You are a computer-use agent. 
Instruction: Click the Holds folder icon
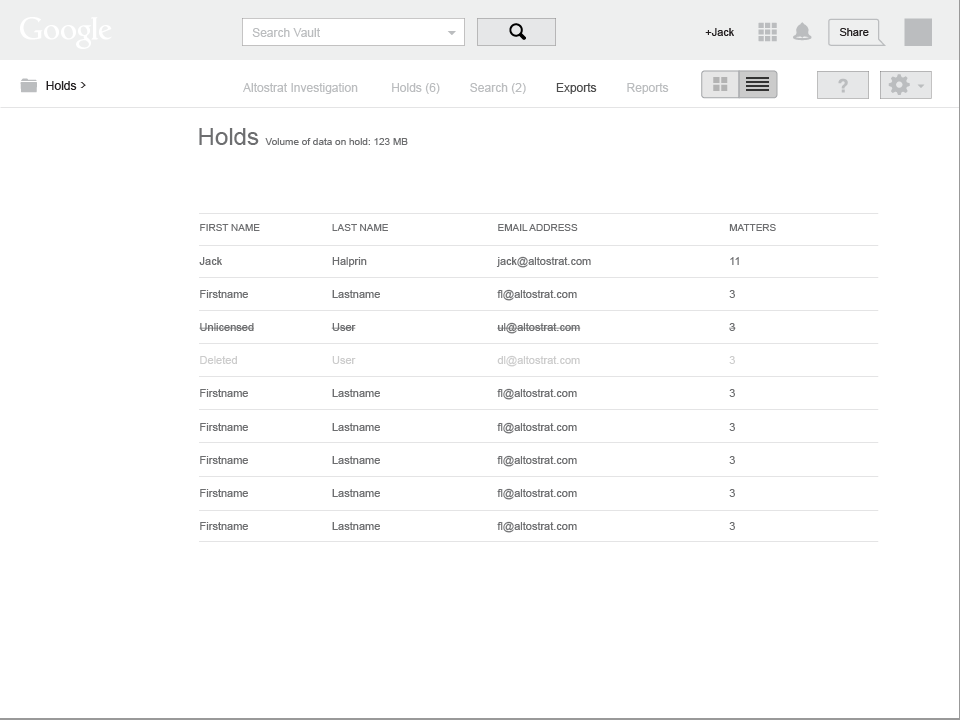click(29, 85)
